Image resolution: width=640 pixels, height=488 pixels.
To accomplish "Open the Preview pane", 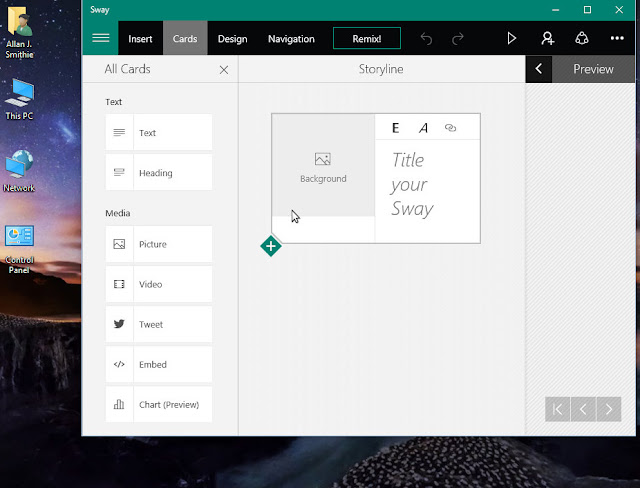I will click(593, 69).
